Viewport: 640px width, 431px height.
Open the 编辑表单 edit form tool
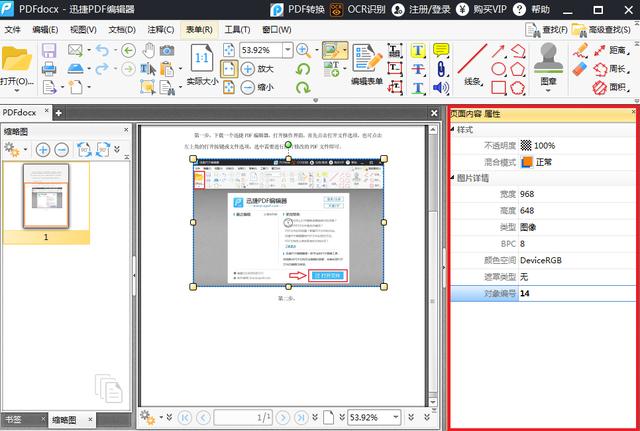pos(367,64)
